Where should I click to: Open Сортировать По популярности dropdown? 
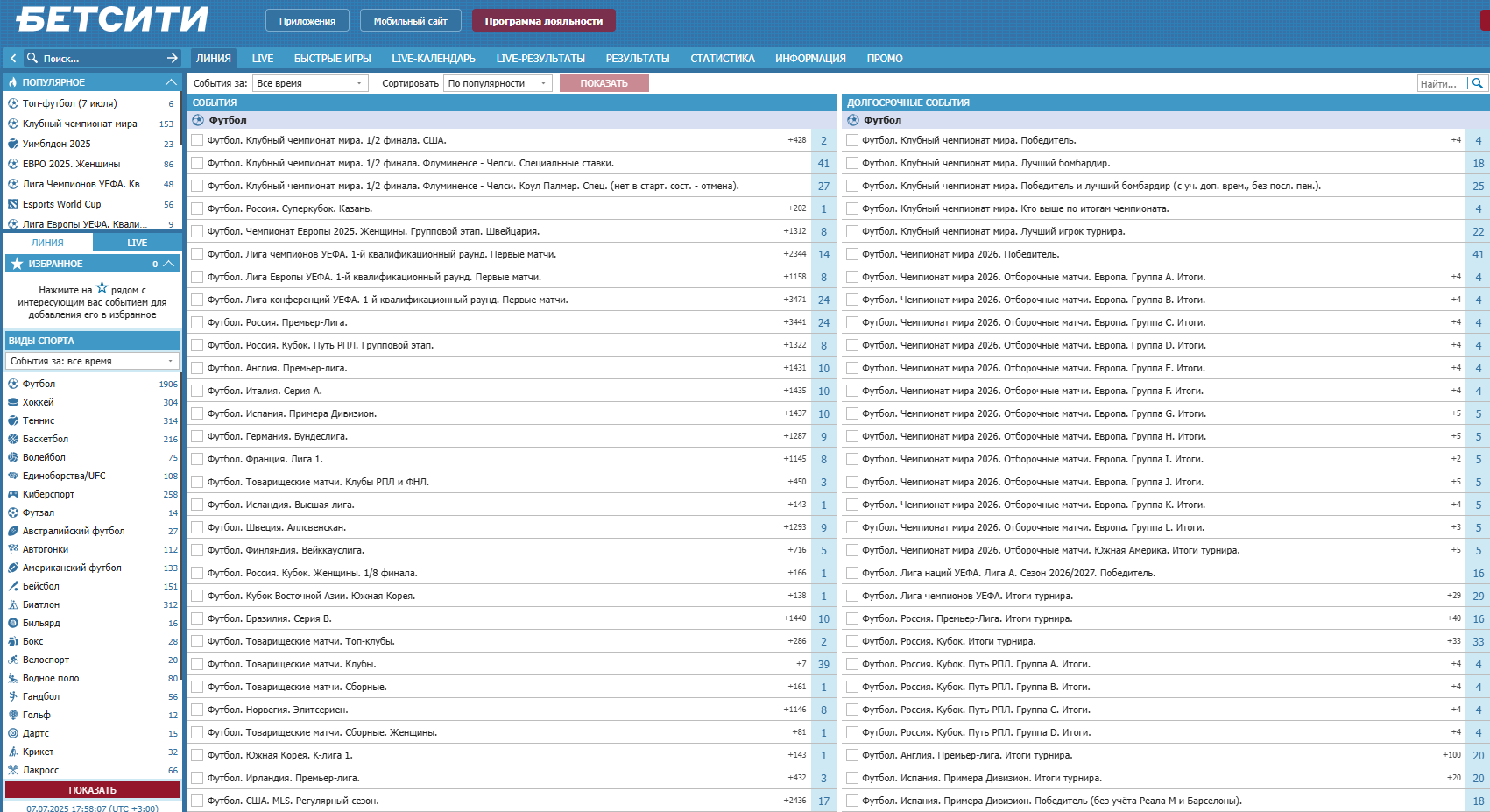tap(498, 83)
